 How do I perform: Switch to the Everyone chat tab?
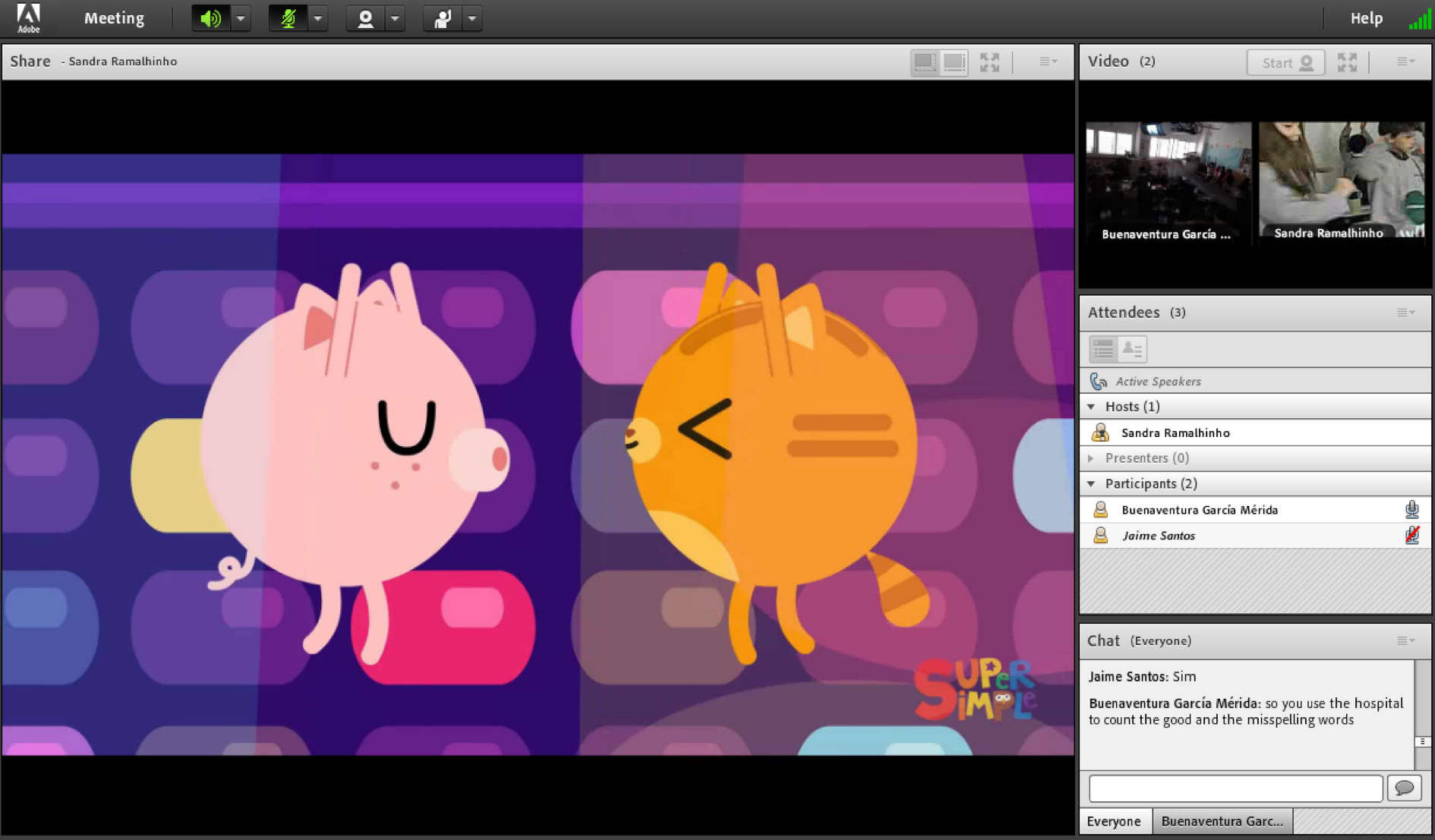1114,821
